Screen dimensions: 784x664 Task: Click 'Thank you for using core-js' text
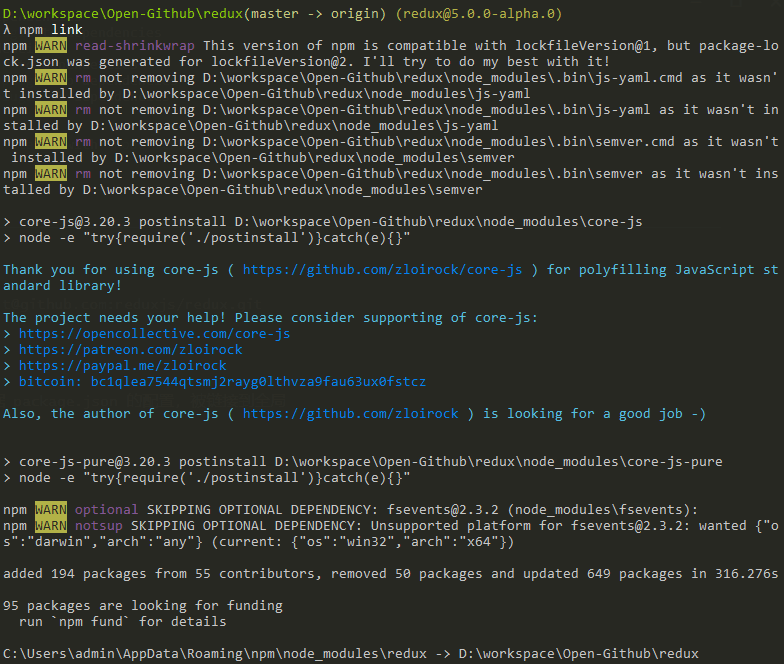point(110,270)
